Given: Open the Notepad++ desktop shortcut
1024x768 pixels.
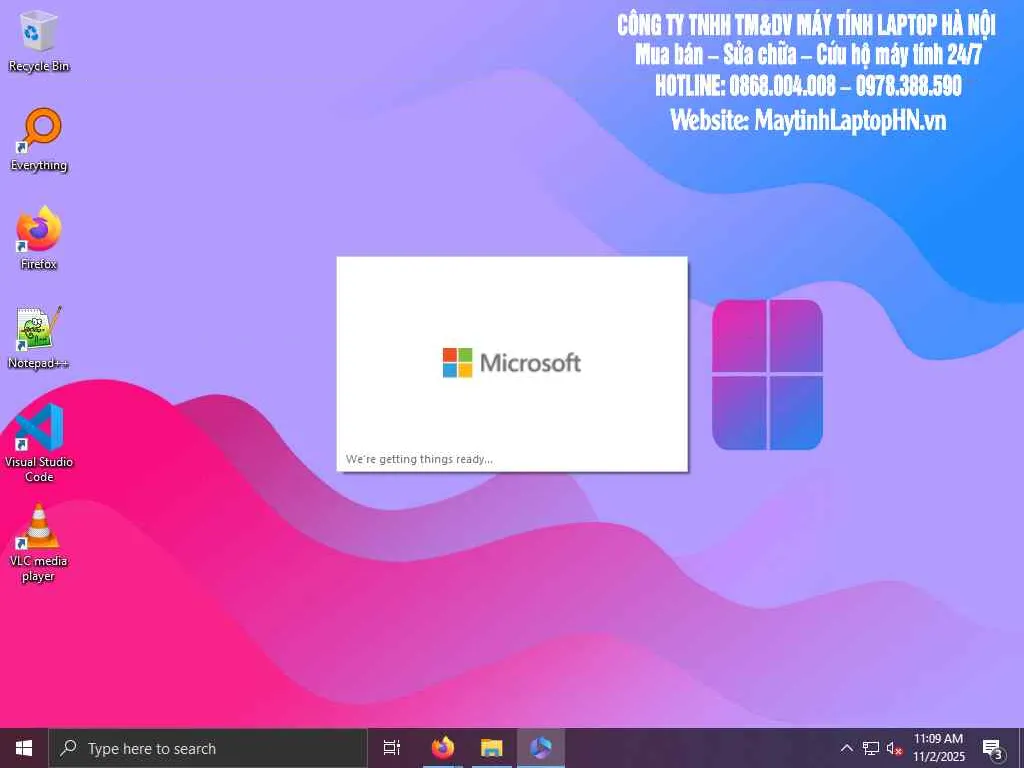Looking at the screenshot, I should [x=39, y=338].
